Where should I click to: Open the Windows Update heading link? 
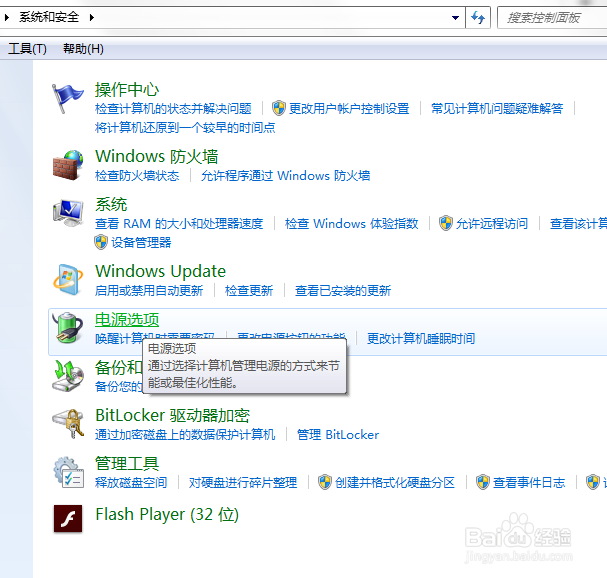[161, 271]
